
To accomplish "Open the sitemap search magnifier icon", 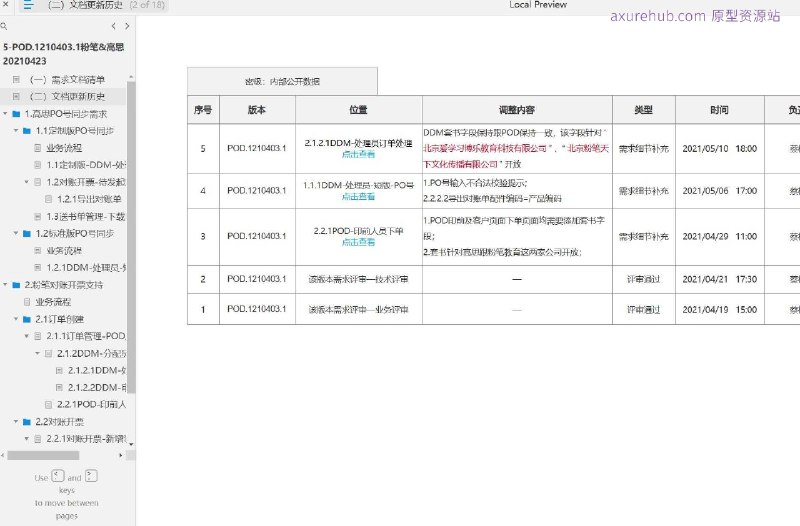I will click(x=4, y=26).
